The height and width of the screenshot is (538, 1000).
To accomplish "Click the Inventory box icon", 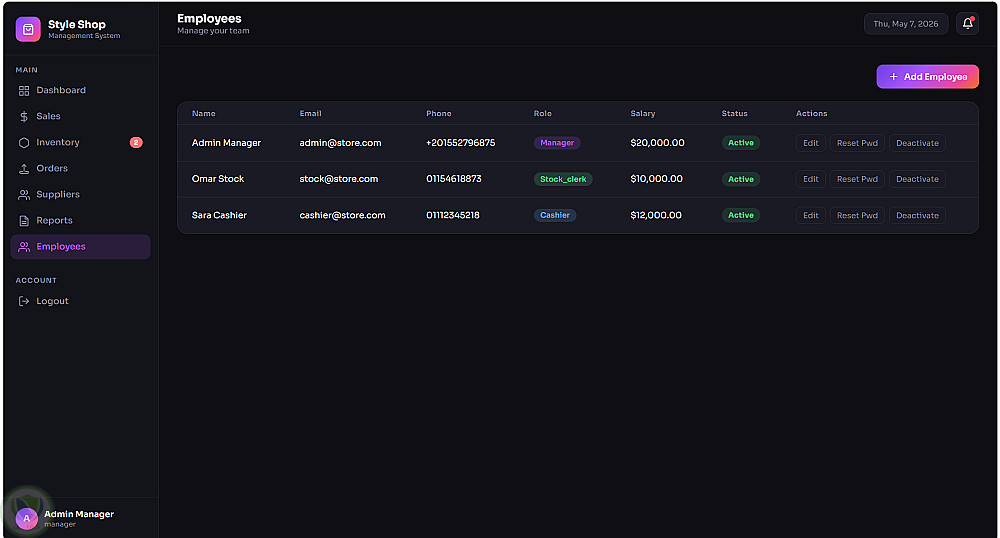I will pyautogui.click(x=24, y=143).
